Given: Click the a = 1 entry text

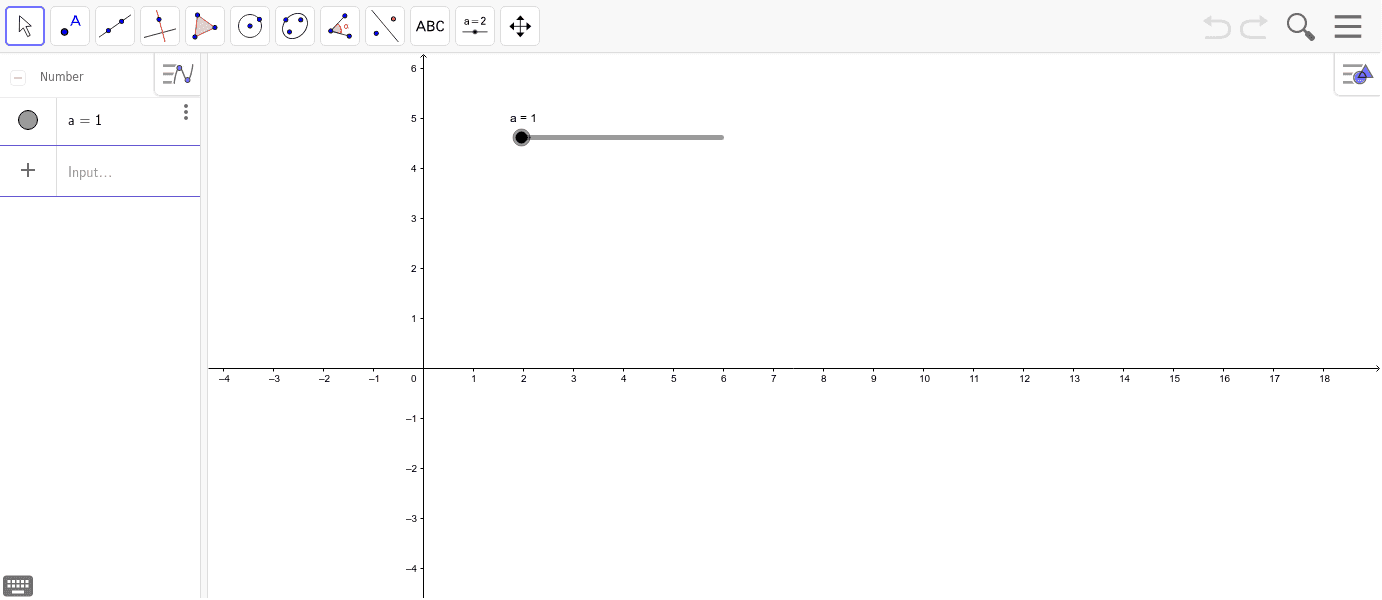Looking at the screenshot, I should pyautogui.click(x=85, y=121).
